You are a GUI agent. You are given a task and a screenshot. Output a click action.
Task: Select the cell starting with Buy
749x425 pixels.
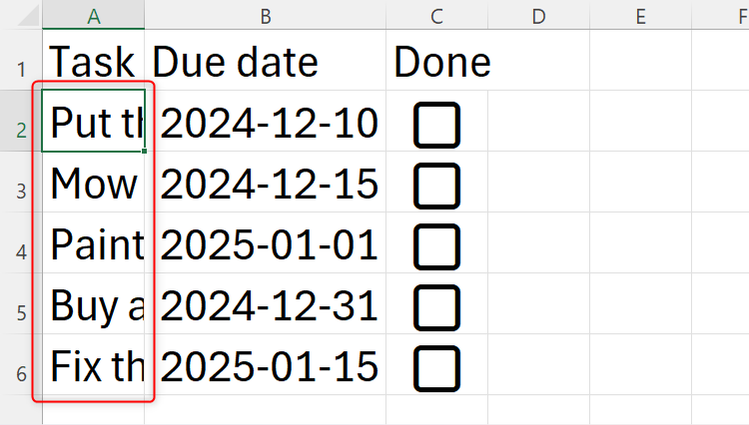93,306
